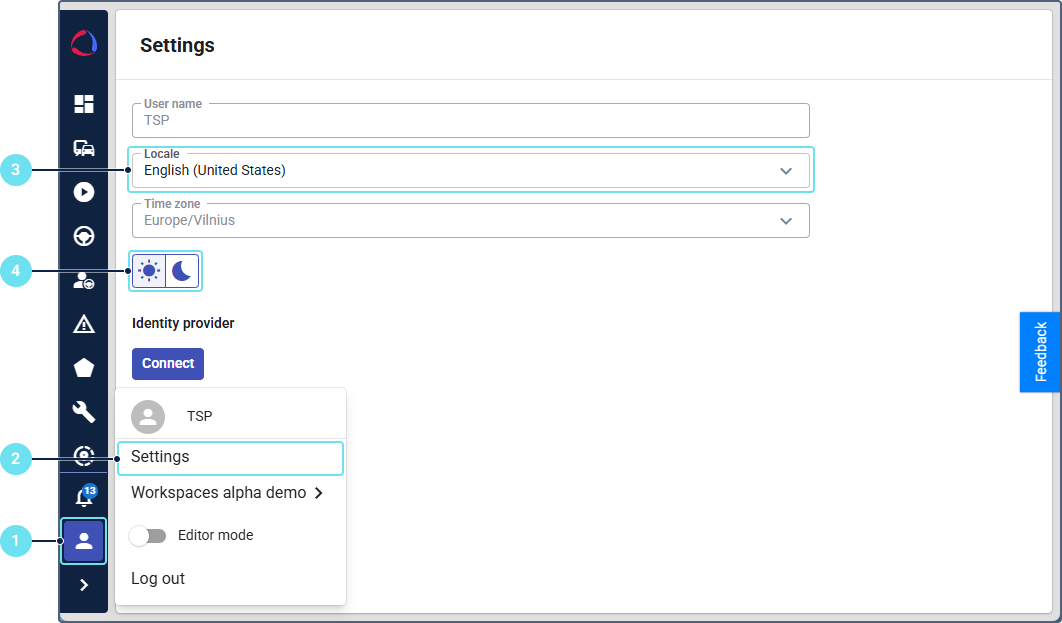The height and width of the screenshot is (623, 1062).
Task: Switch to light theme sun button
Action: [x=149, y=270]
